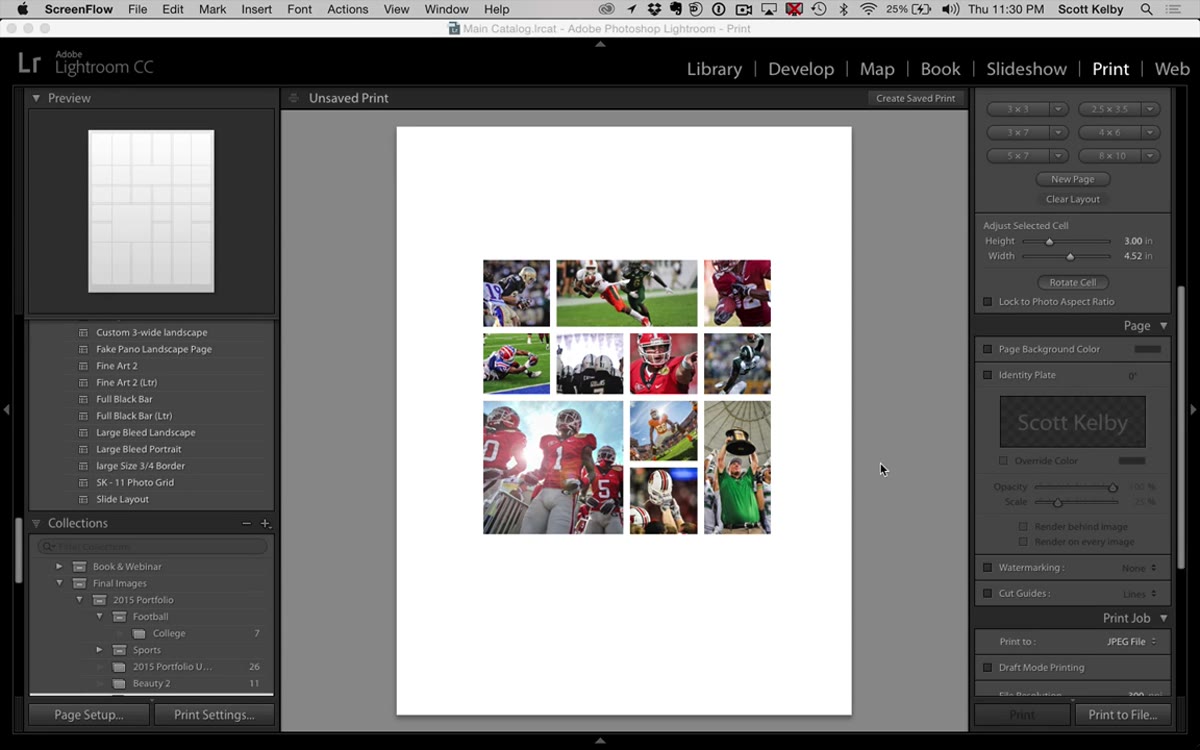
Task: Click the Lightroom Lr logo
Action: 29,63
